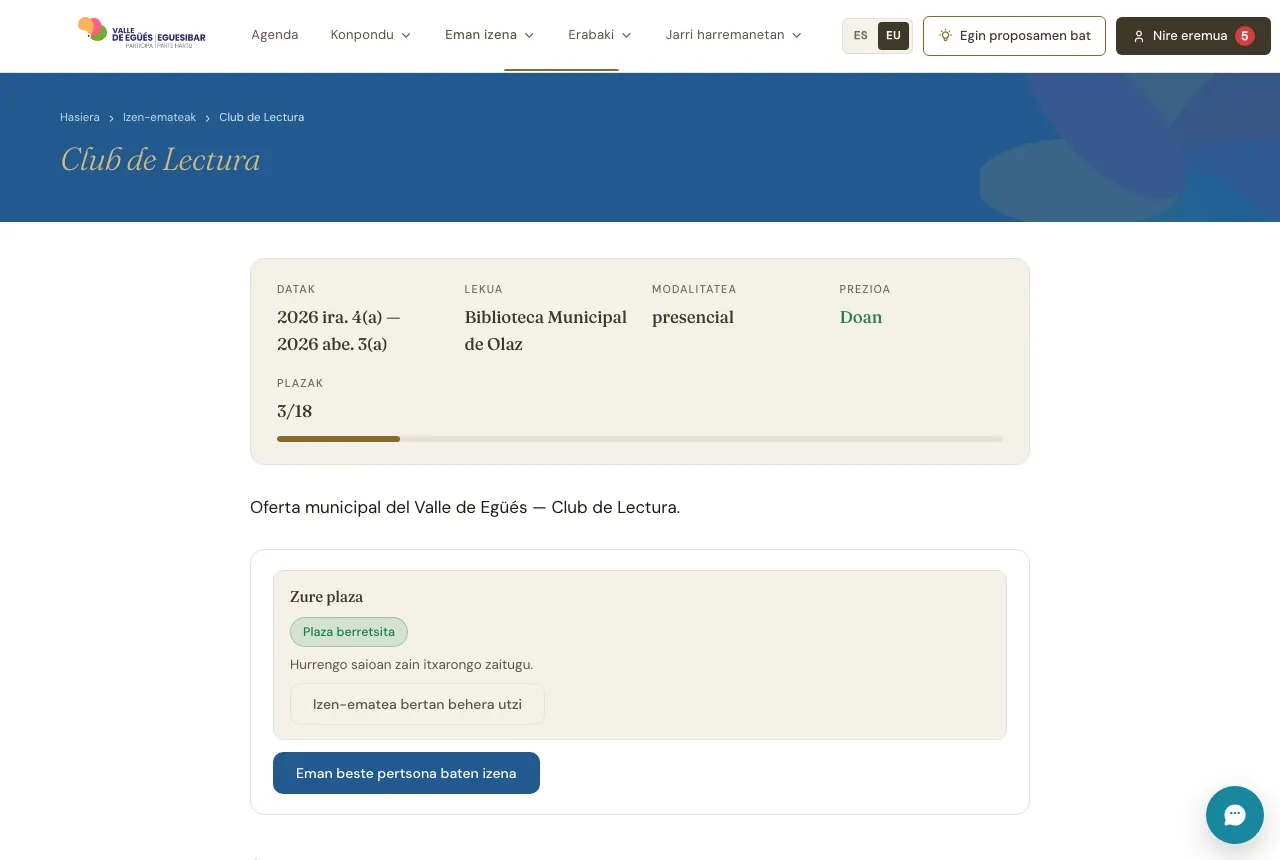Image resolution: width=1280 pixels, height=860 pixels.
Task: Click Club de Lectura breadcrumb item
Action: point(262,117)
